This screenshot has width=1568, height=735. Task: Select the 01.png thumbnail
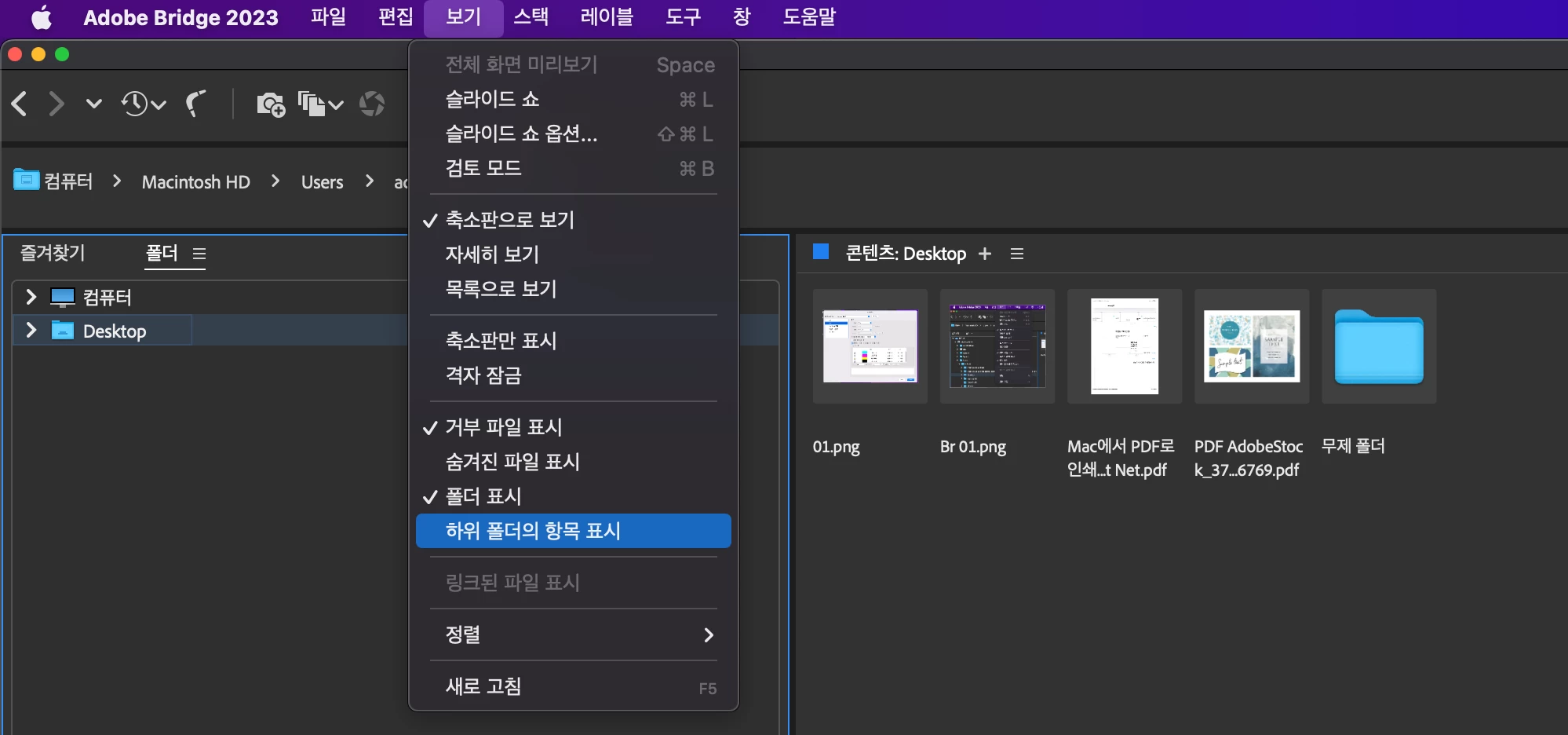[870, 346]
